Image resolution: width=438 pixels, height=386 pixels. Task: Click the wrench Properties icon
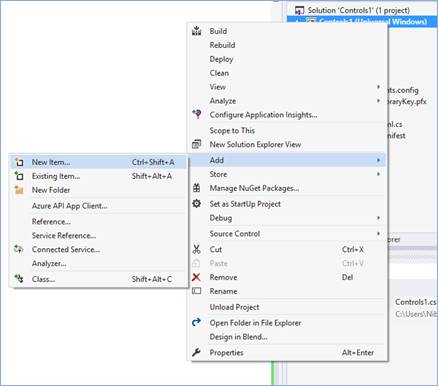196,352
